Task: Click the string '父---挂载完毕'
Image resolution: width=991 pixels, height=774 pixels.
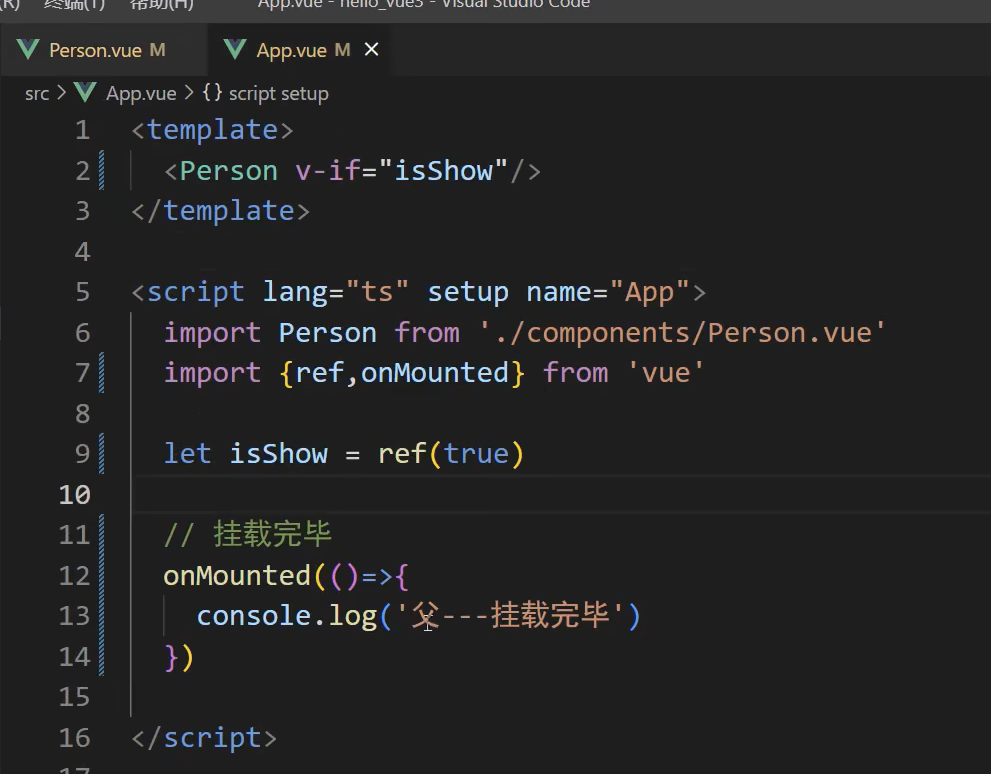Action: click(x=510, y=615)
